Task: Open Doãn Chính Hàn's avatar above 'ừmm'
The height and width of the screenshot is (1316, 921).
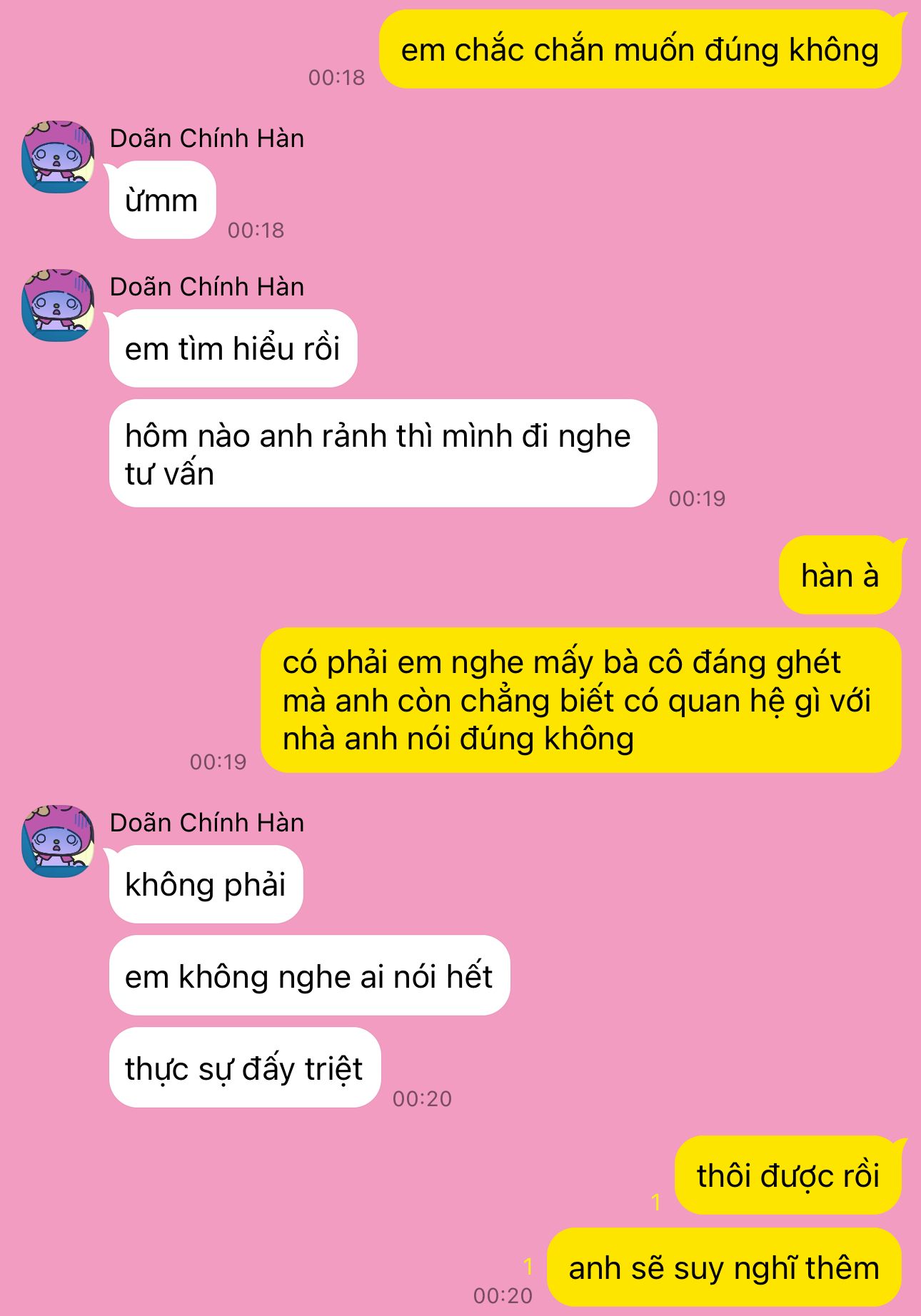Action: (x=59, y=156)
